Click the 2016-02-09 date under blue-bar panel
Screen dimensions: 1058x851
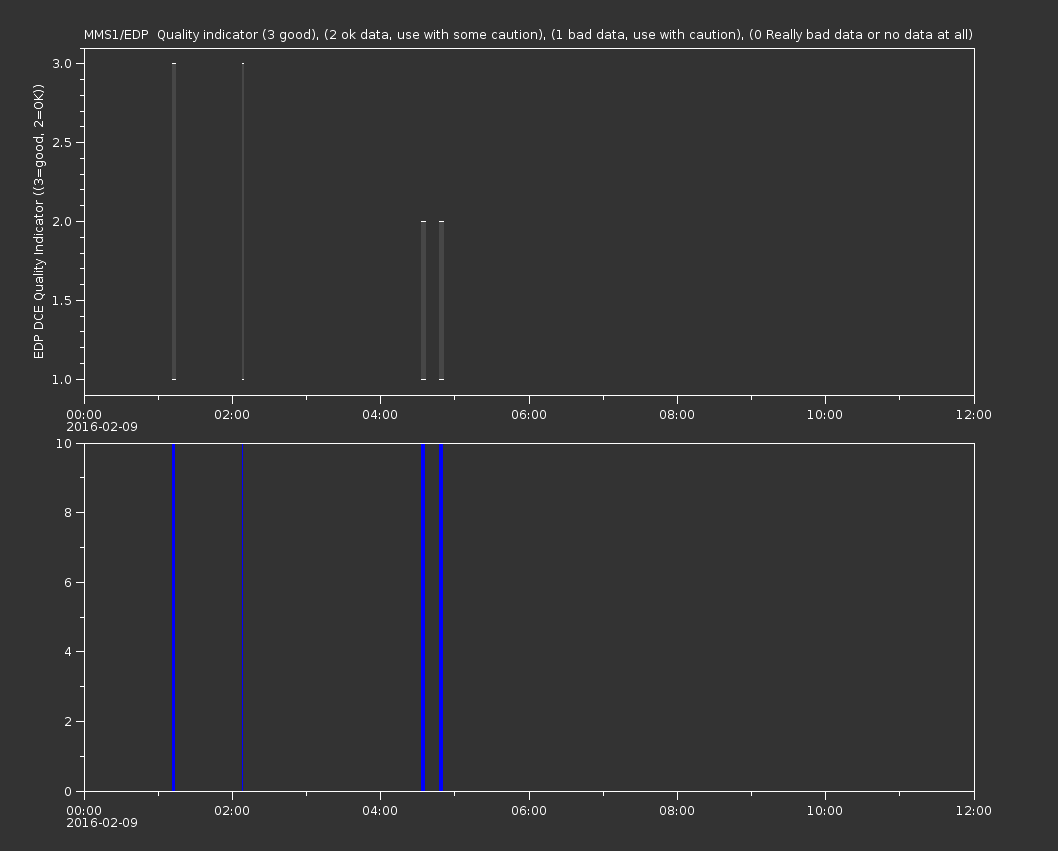point(102,823)
